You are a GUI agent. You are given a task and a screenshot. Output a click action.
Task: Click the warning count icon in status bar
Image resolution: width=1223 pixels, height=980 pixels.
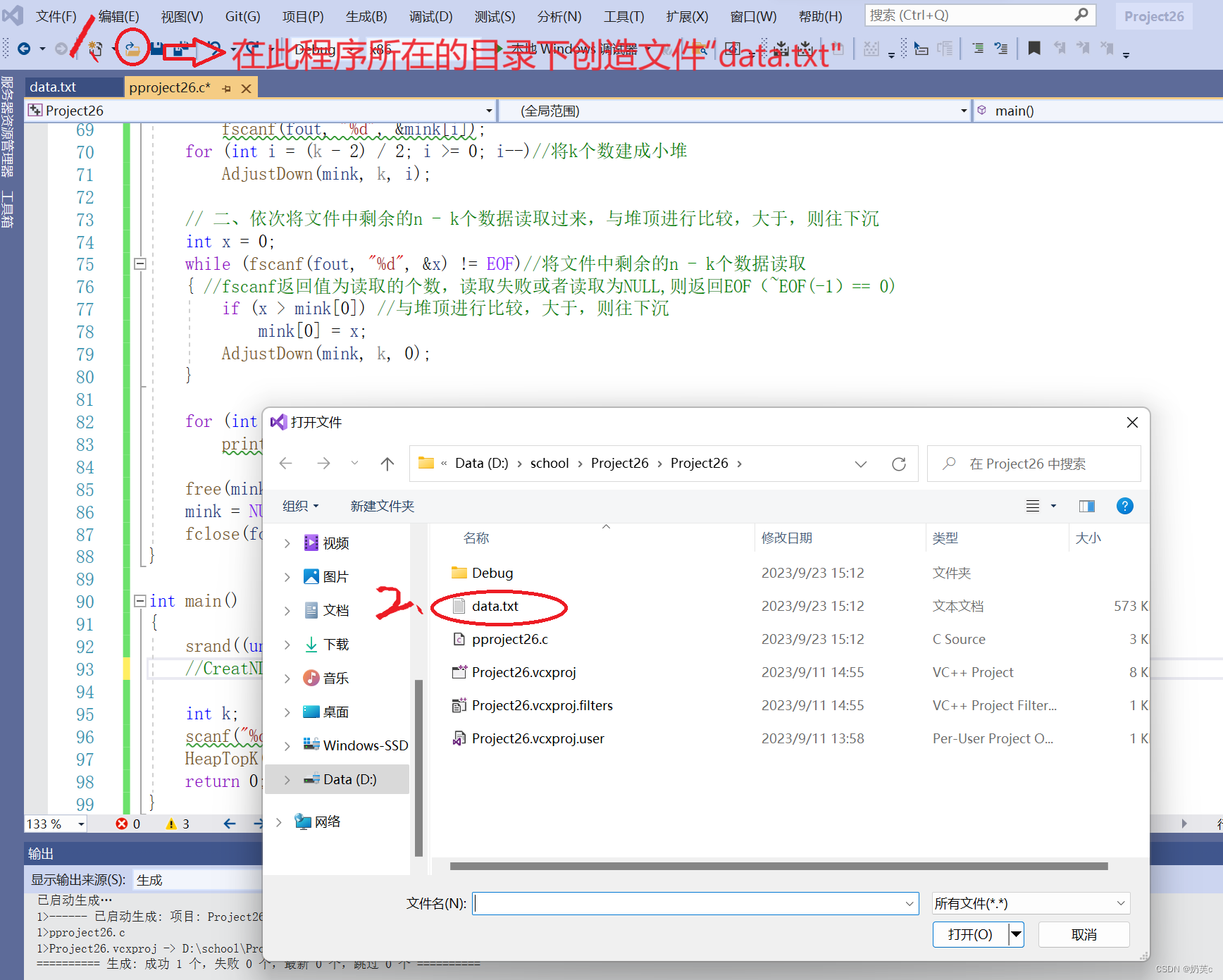coord(171,824)
